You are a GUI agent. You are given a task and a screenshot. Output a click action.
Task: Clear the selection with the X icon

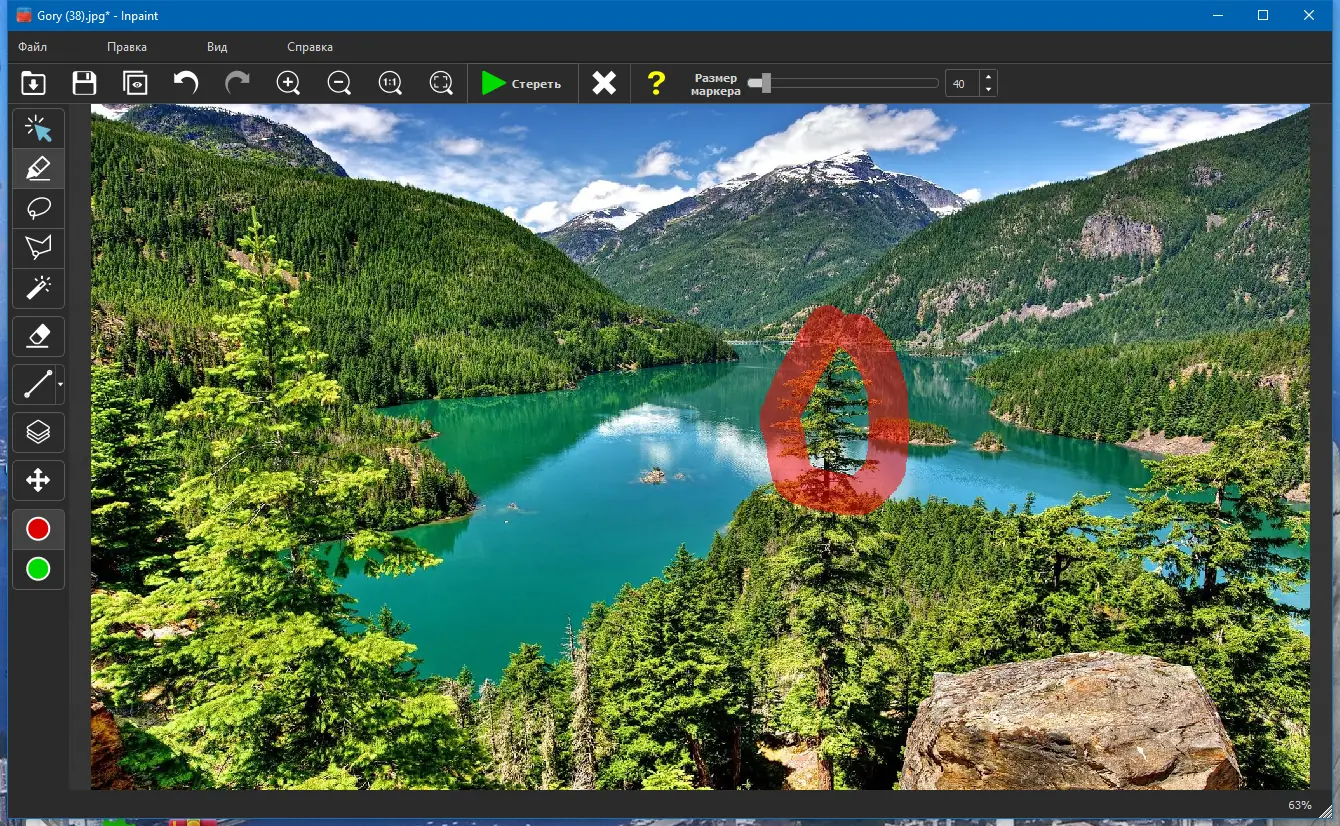click(604, 83)
